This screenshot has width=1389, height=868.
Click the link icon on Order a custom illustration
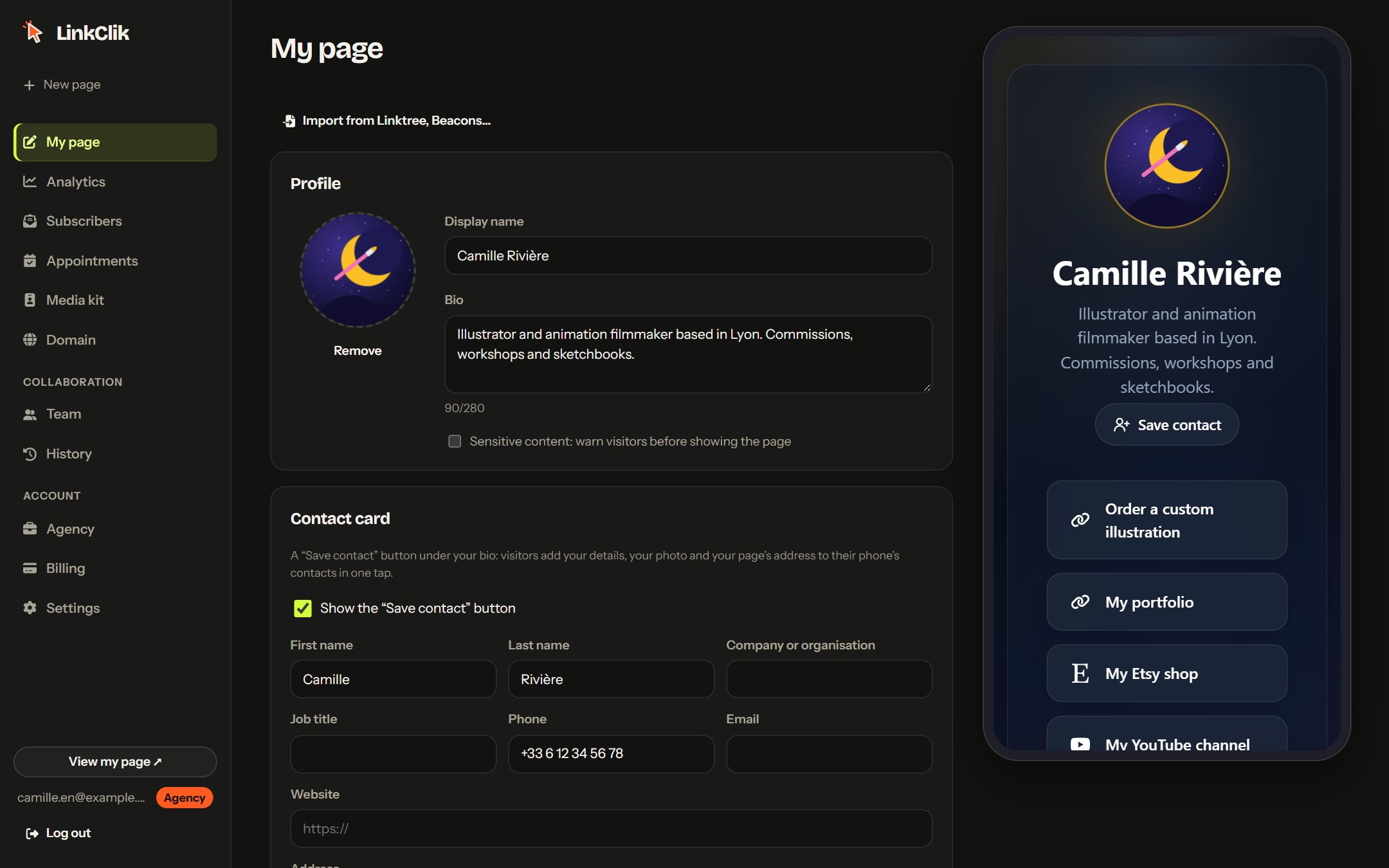coord(1080,520)
